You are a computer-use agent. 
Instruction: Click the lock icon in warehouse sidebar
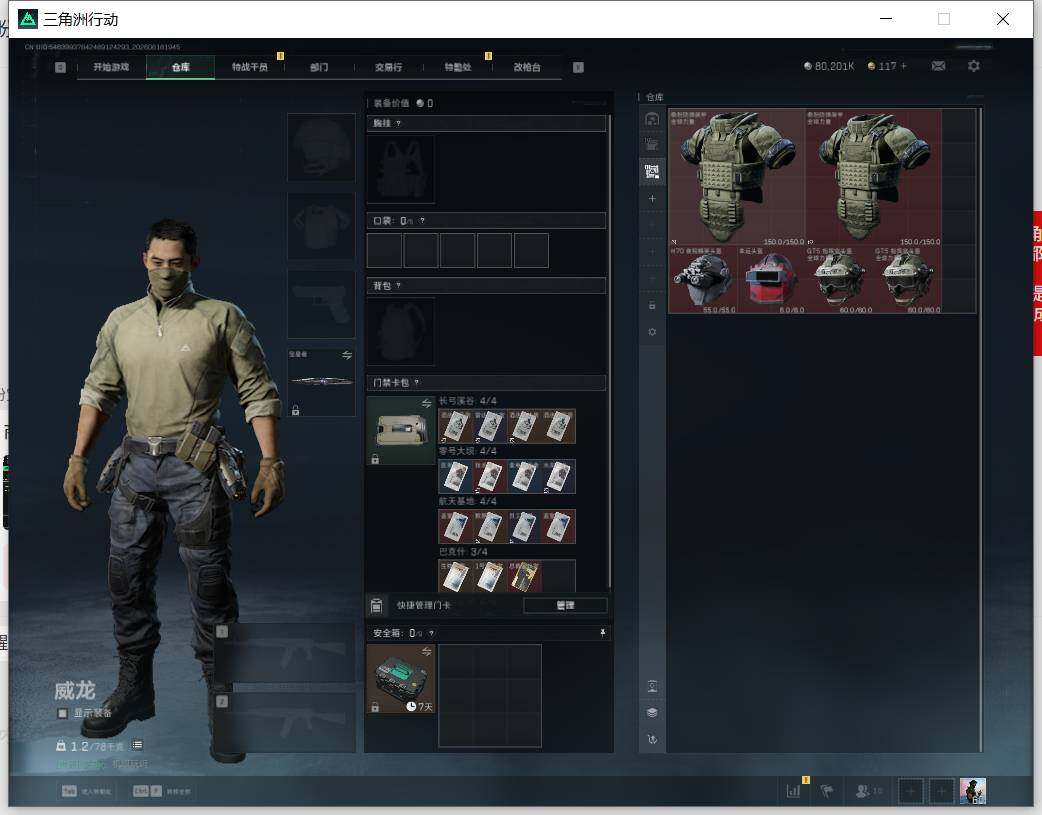tap(652, 305)
